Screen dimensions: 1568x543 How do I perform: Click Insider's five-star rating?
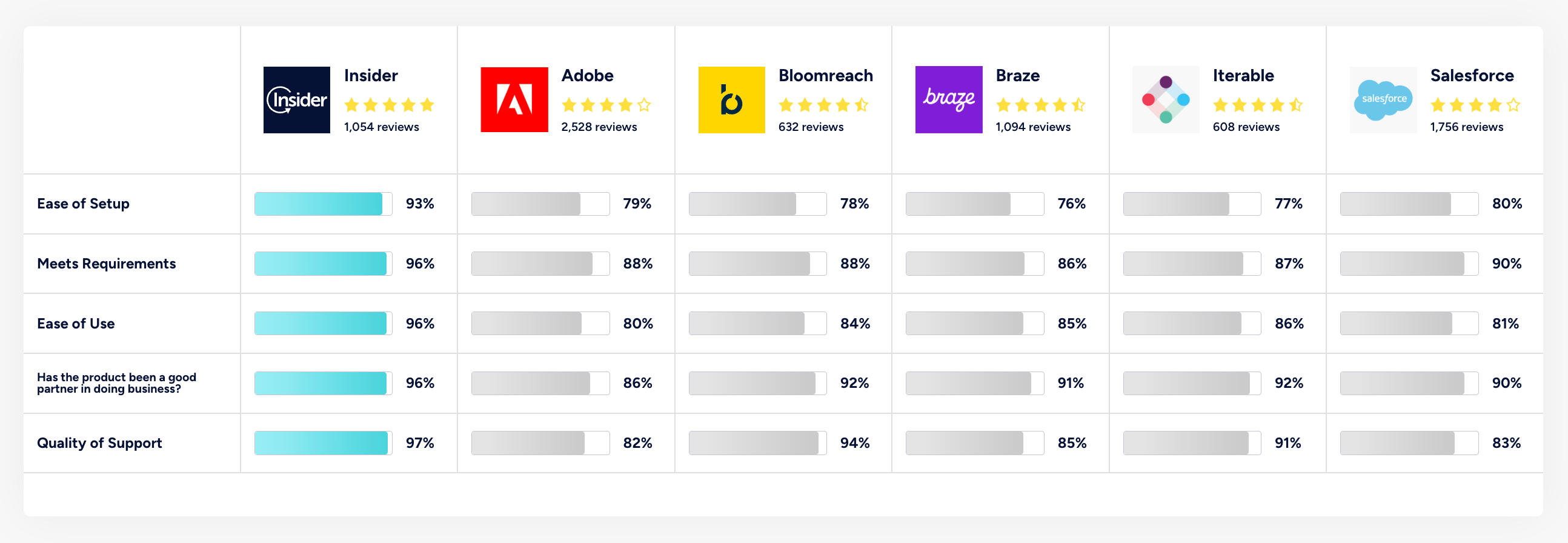point(389,105)
